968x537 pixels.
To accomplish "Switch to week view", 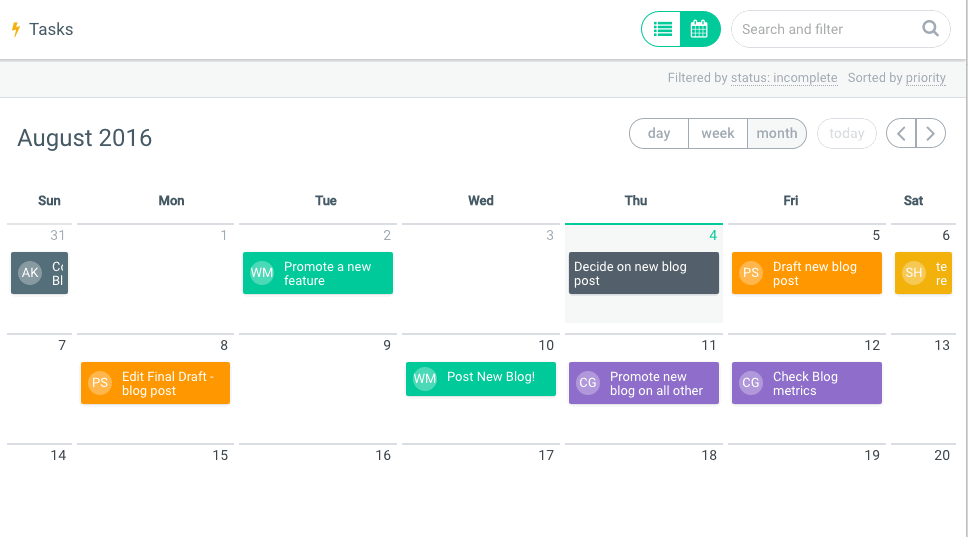I will pyautogui.click(x=718, y=133).
